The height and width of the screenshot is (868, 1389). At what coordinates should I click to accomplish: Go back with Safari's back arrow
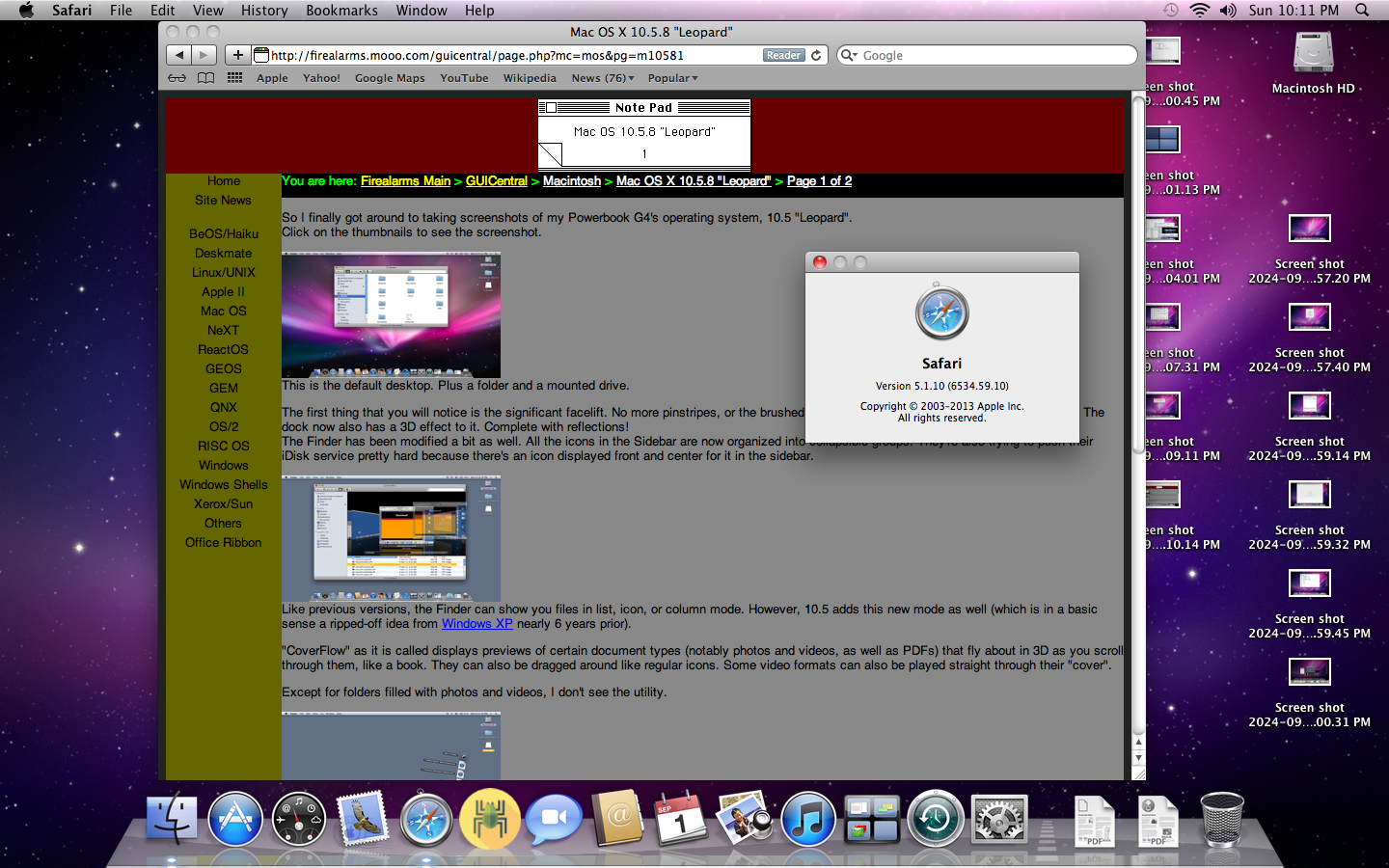[179, 55]
